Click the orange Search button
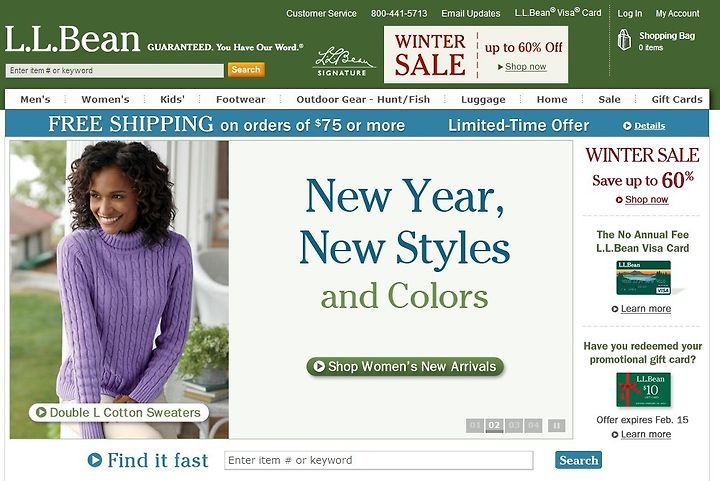Screen dimensions: 720x481 click(x=246, y=70)
